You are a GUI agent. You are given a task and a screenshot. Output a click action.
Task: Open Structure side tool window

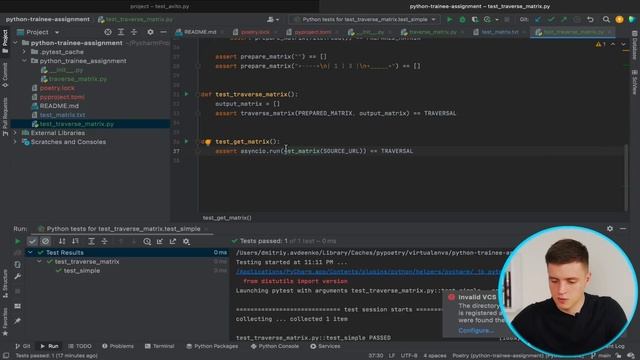coord(5,283)
